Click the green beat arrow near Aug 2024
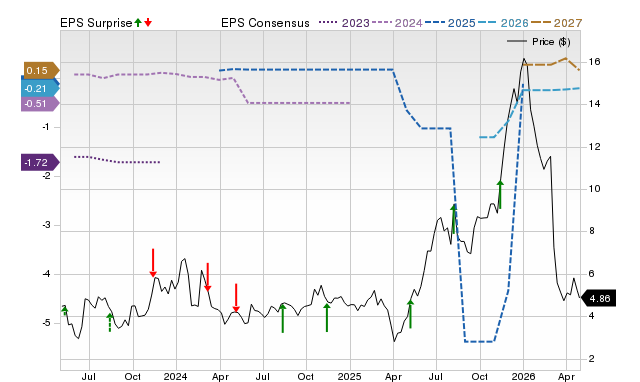 click(x=282, y=318)
